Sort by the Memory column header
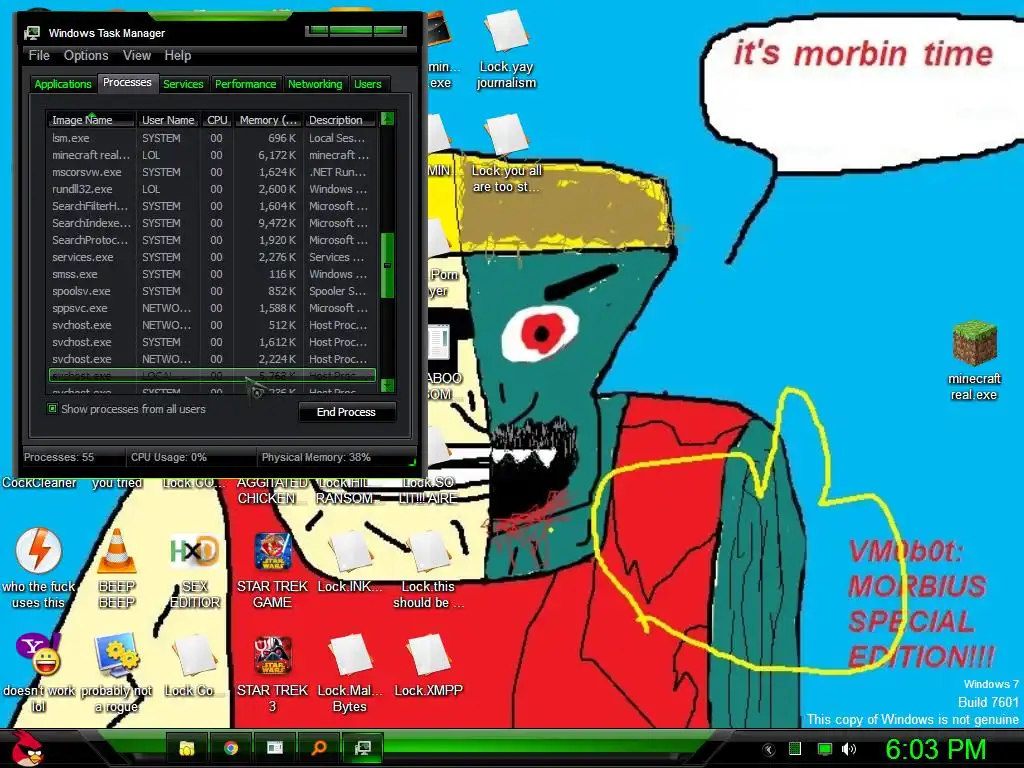1024x768 pixels. pyautogui.click(x=268, y=120)
